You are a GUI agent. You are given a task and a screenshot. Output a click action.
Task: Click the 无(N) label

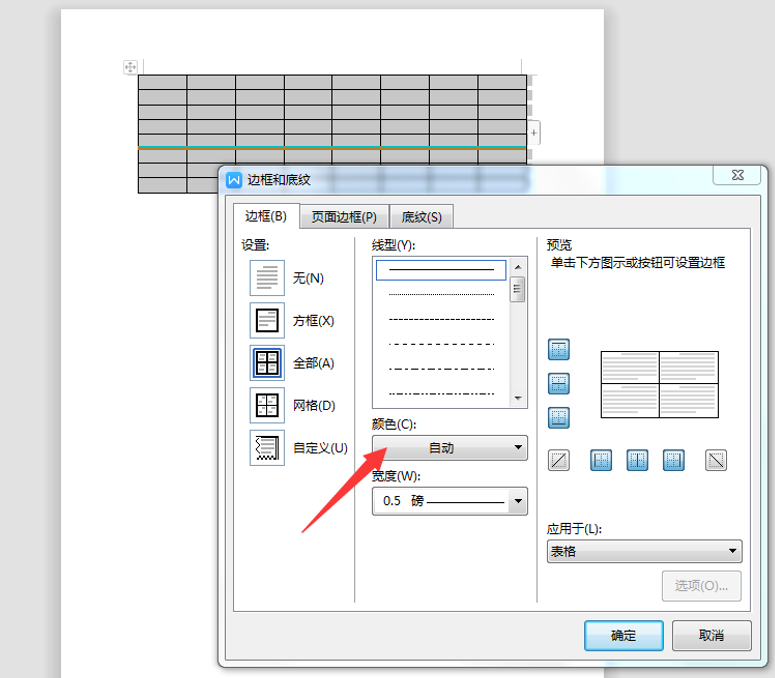pos(308,278)
